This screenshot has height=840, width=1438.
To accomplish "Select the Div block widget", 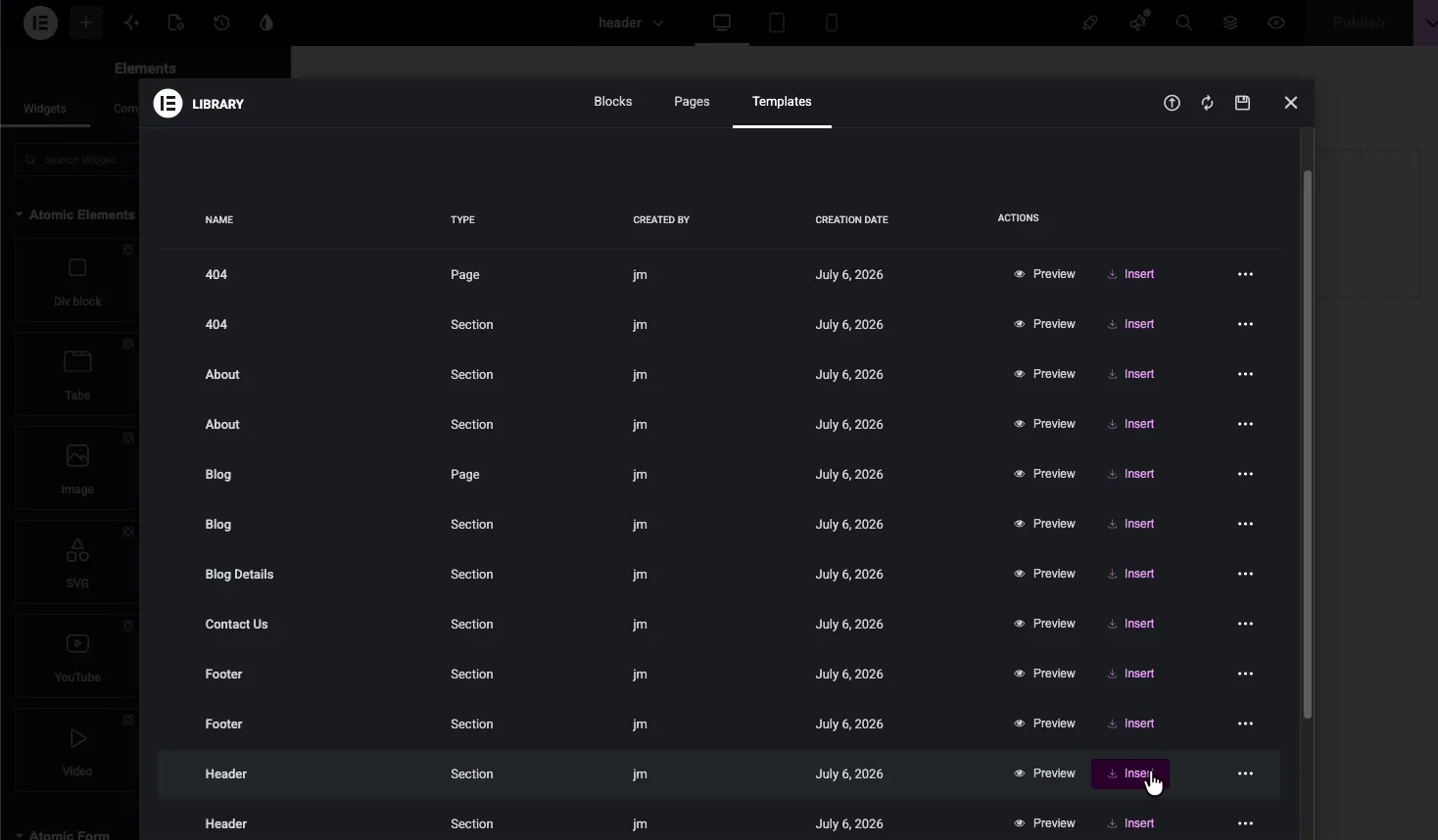I will tap(77, 280).
